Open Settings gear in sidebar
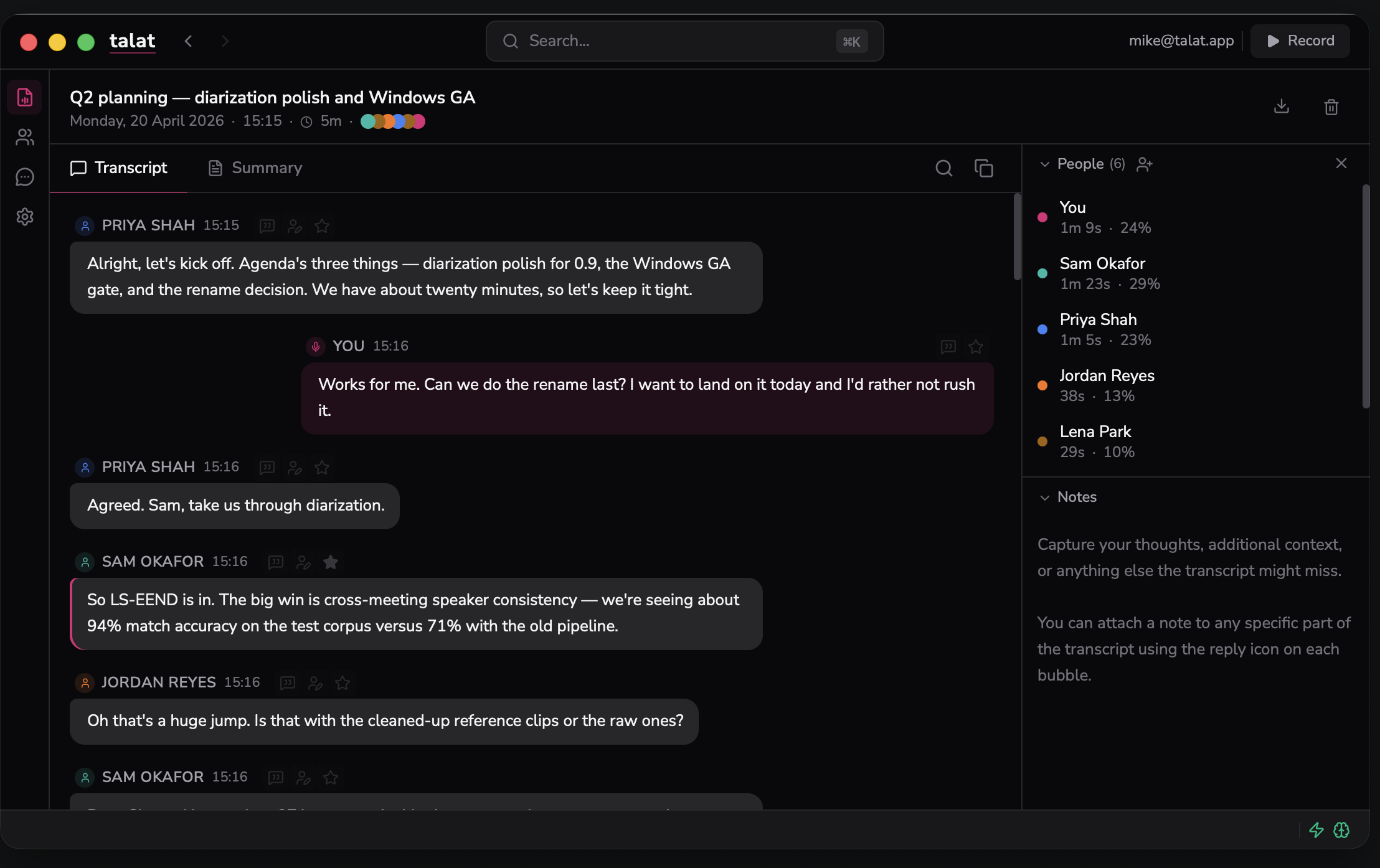Screen dimensions: 1380x868 pos(25,217)
